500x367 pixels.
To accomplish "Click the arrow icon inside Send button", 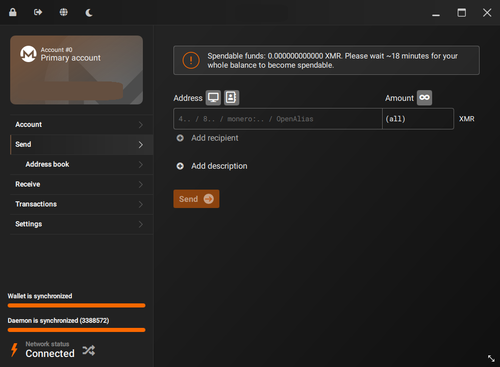I will [209, 199].
